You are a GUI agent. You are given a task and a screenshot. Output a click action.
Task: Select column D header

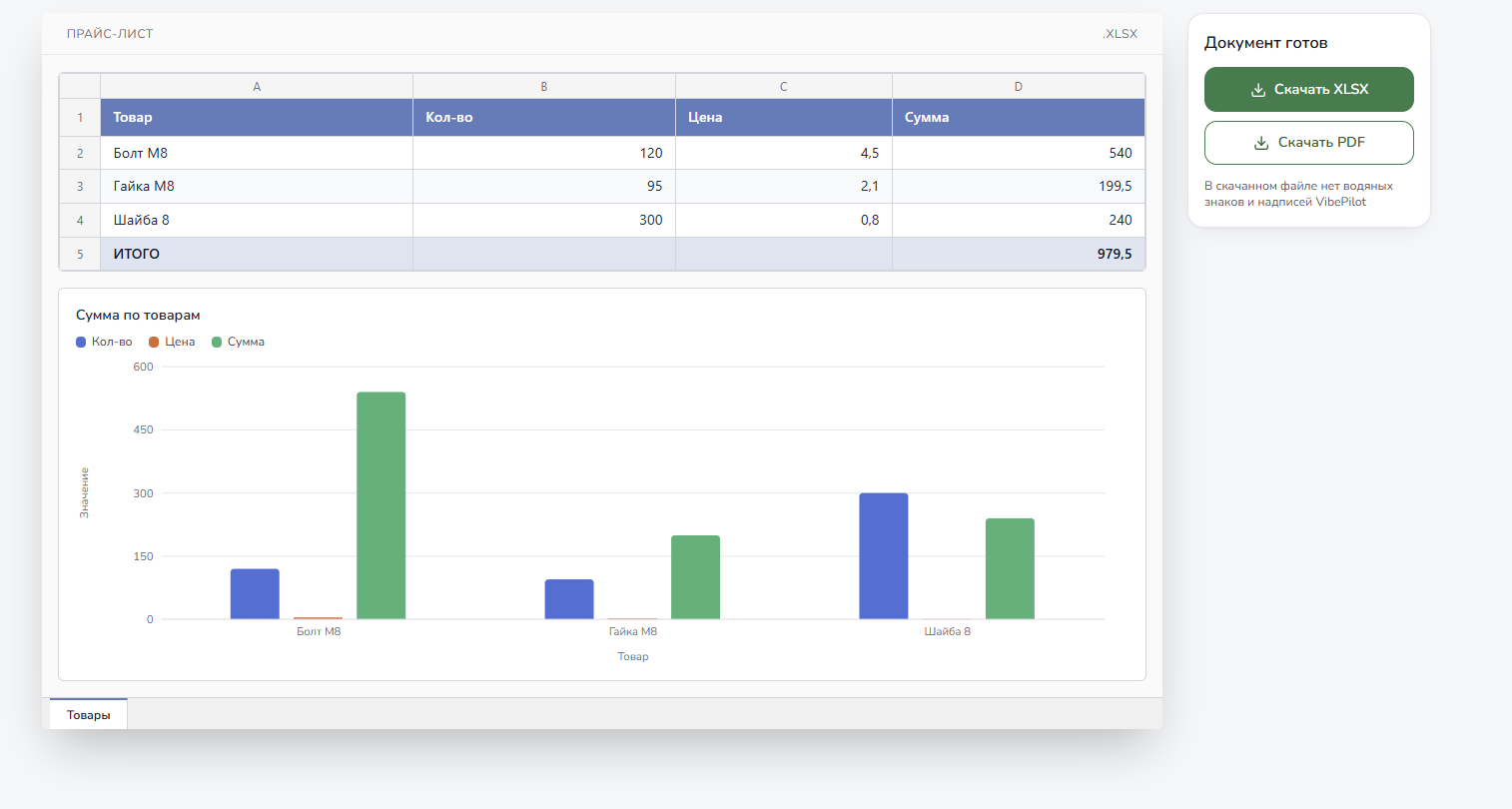coord(1019,87)
